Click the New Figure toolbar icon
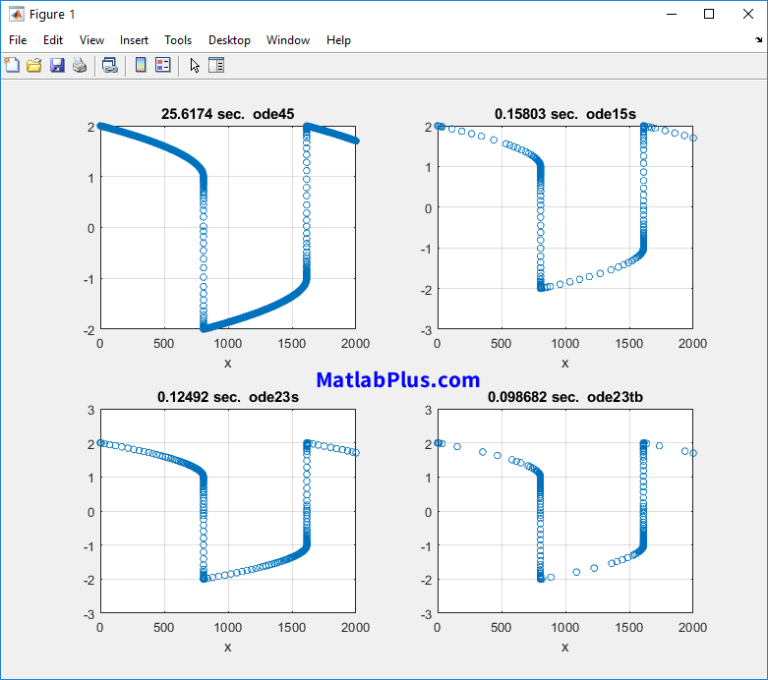 coord(13,65)
